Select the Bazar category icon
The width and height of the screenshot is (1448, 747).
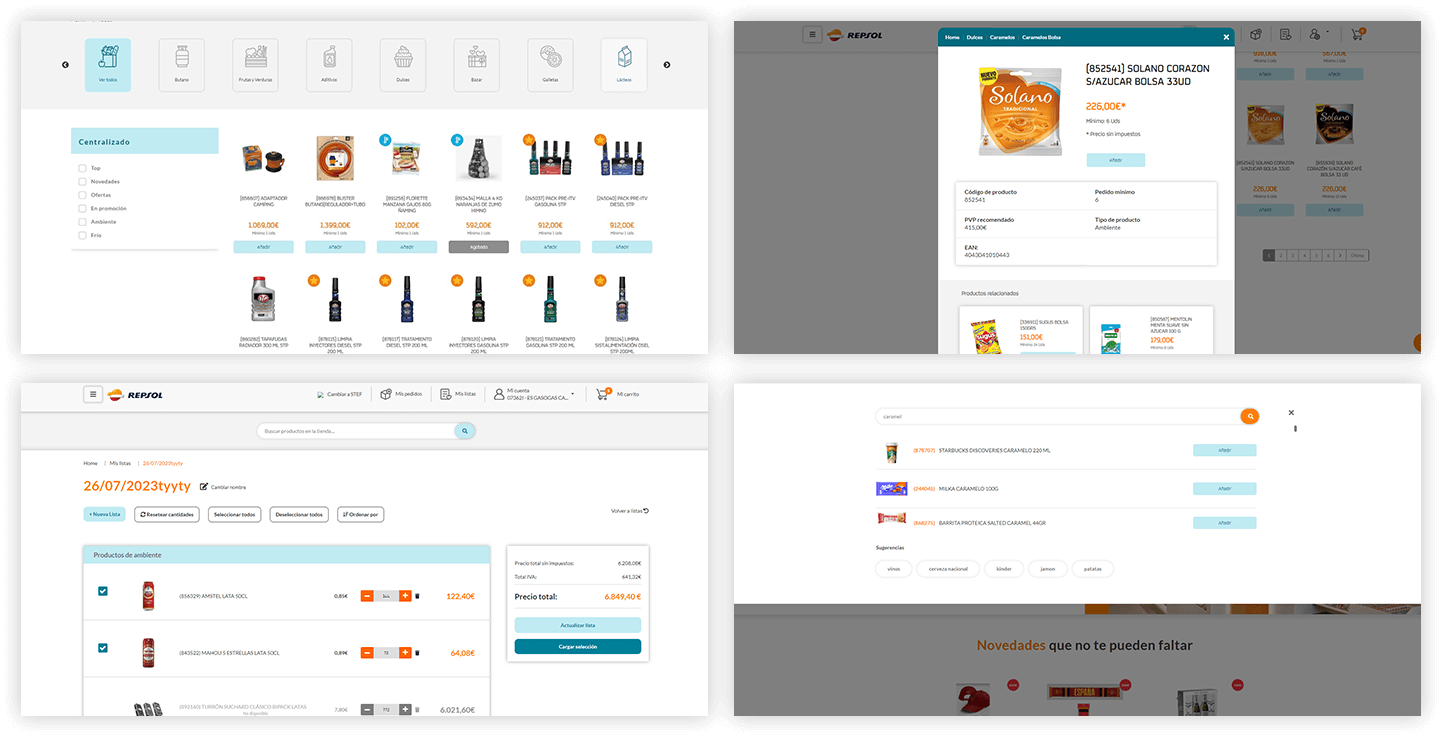pyautogui.click(x=477, y=65)
